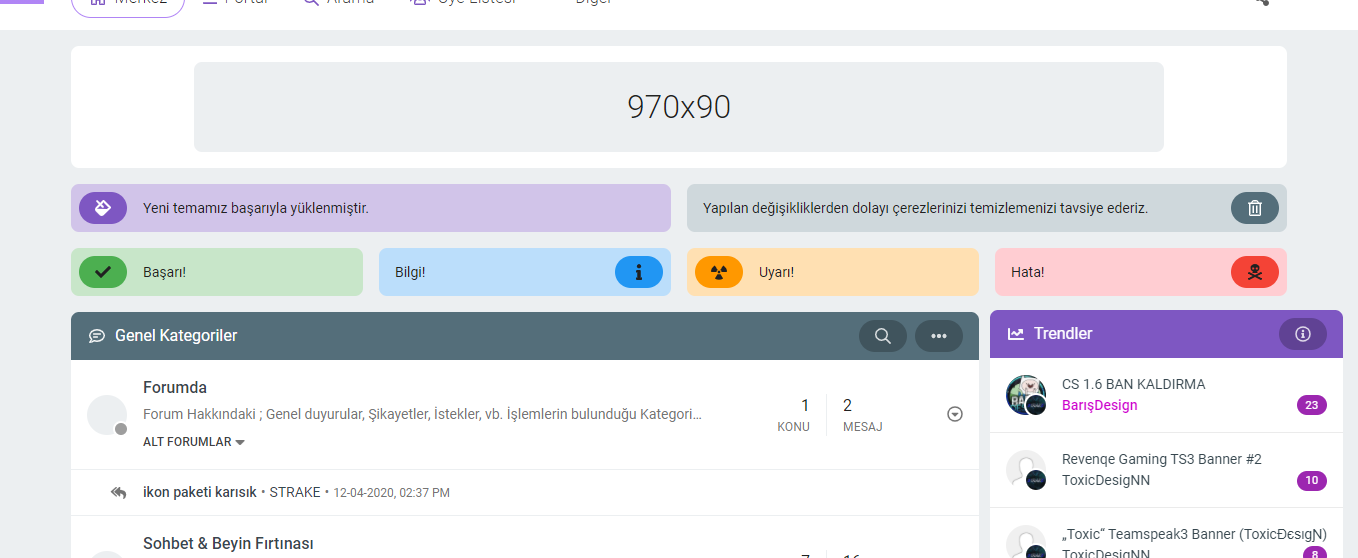Viewport: 1358px width, 558px height.
Task: Open the Sohbet & Beyin Fırtınası forum
Action: 228,543
